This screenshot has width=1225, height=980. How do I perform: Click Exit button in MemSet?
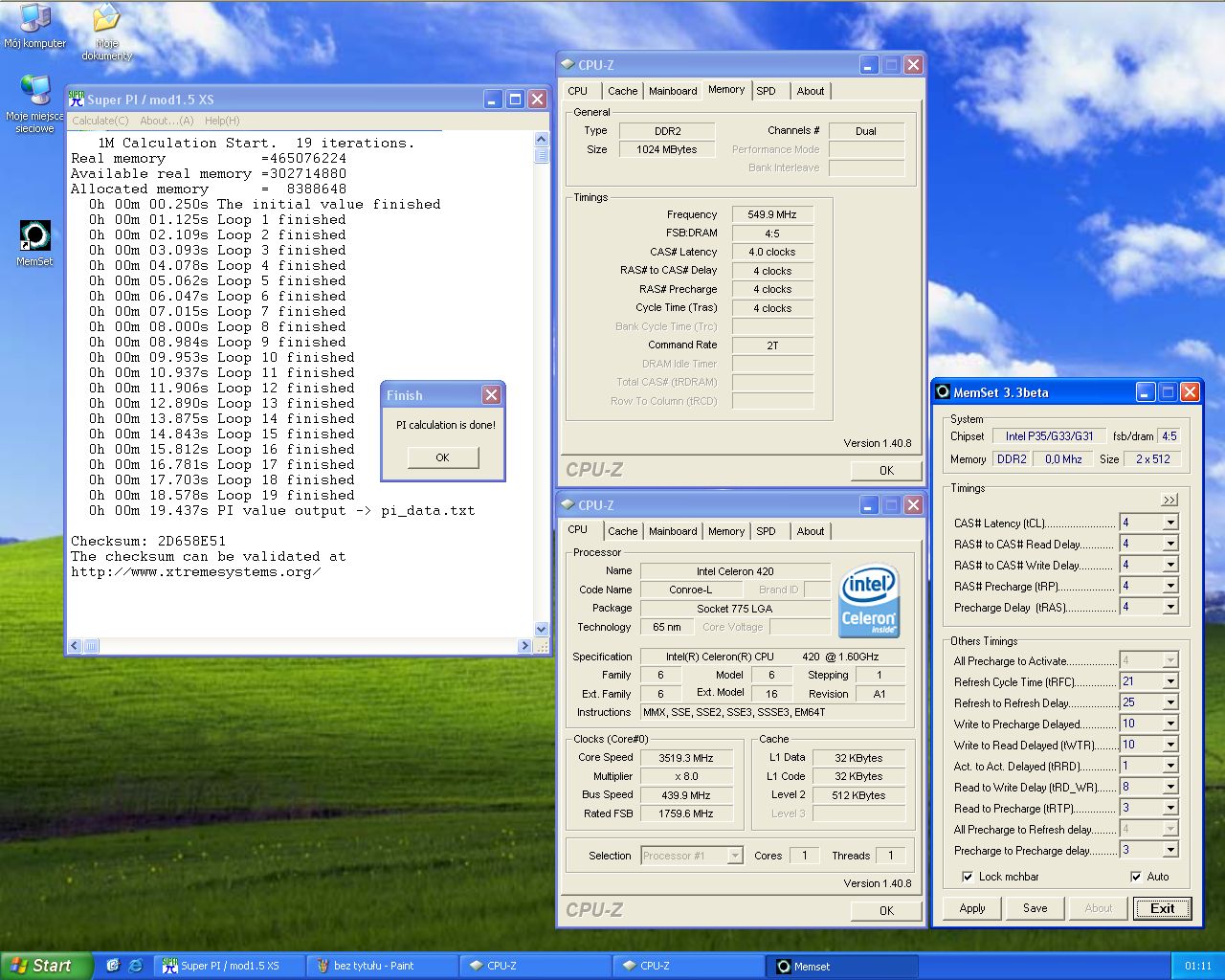pos(1163,908)
